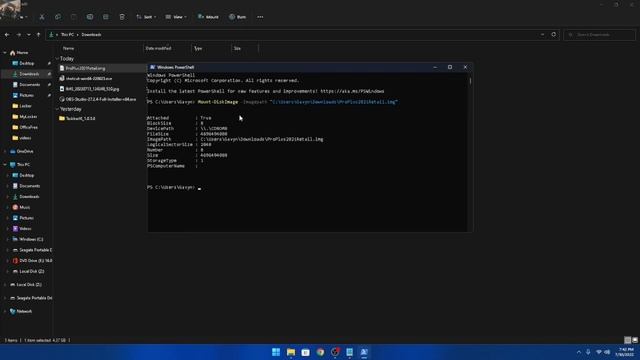Open address bar history dropdown
Image resolution: width=640 pixels, height=360 pixels.
tap(542, 35)
